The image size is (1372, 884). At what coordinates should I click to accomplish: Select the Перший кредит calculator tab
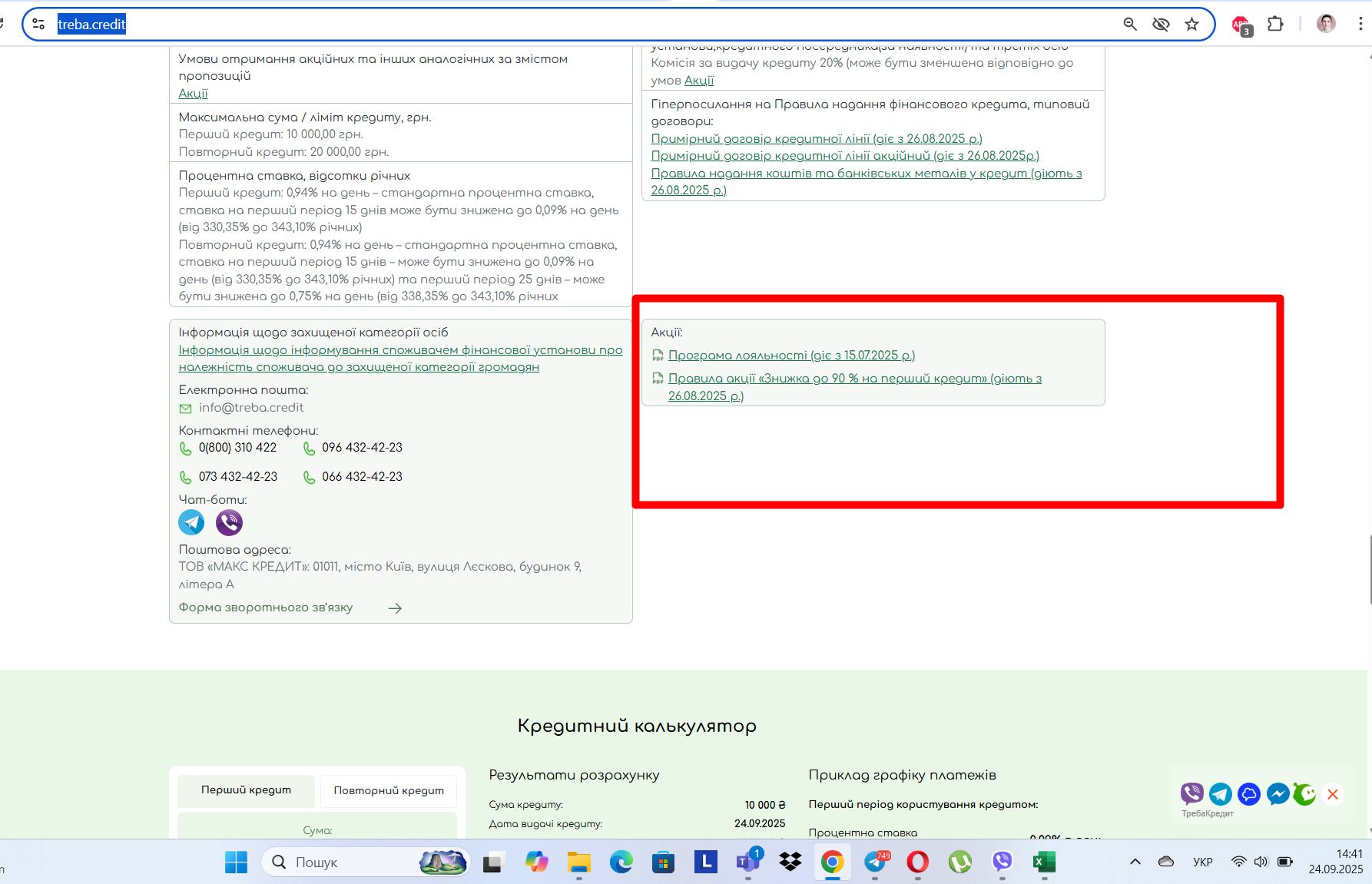tap(246, 790)
